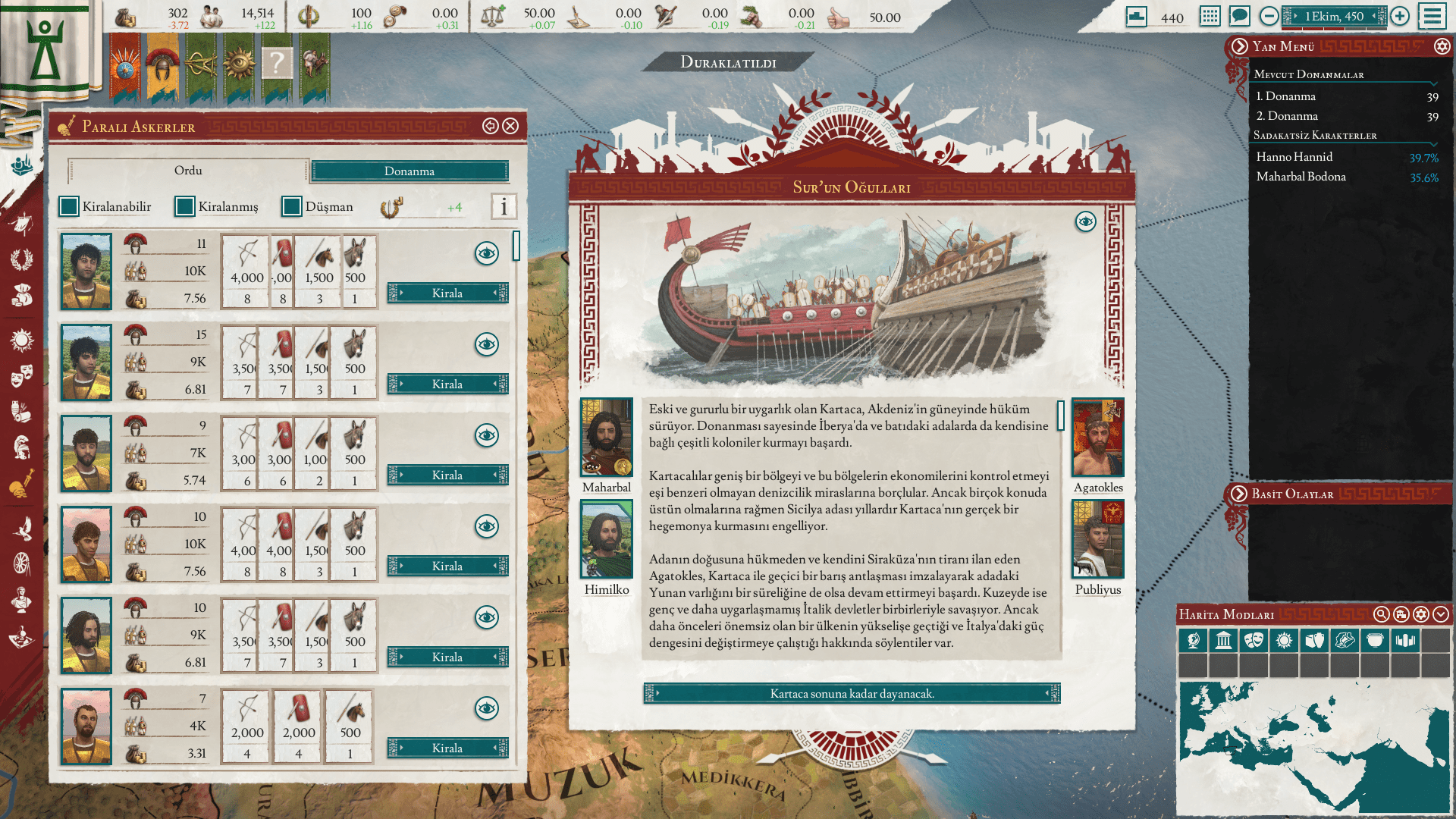1456x819 pixels.
Task: Toggle the Düşman checkbox
Action: (291, 206)
